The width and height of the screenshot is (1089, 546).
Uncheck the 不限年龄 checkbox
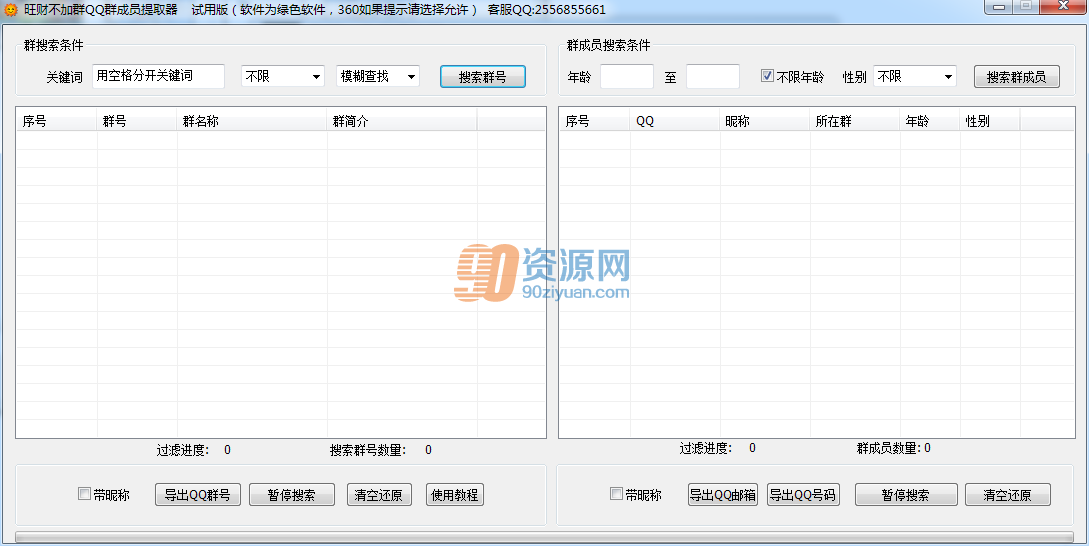(767, 76)
